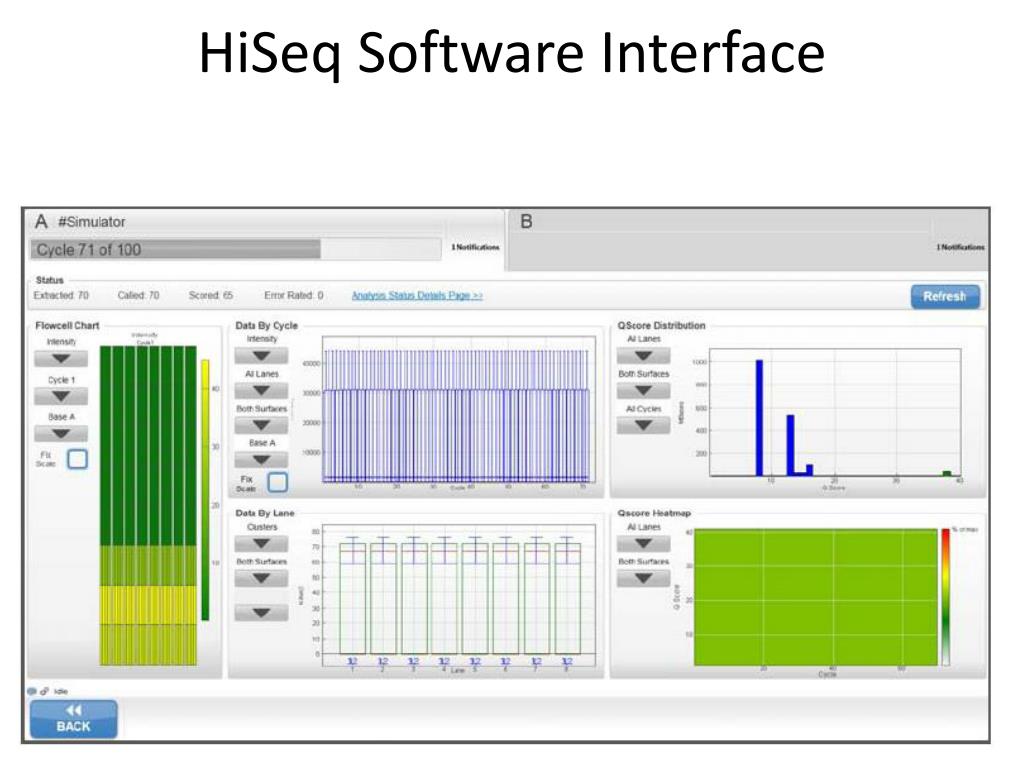Click the Extracted: 70 status text

61,296
